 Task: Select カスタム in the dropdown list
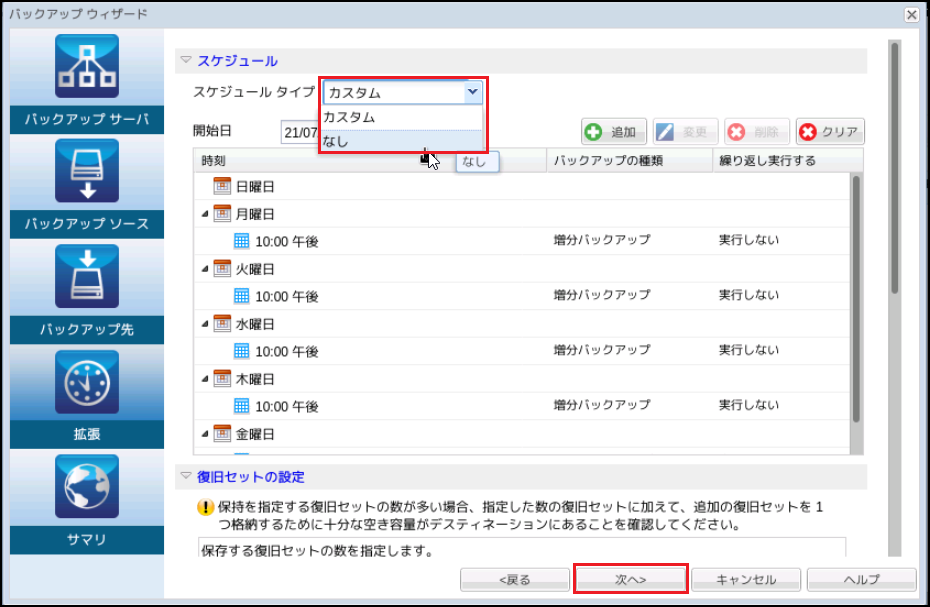click(x=402, y=117)
